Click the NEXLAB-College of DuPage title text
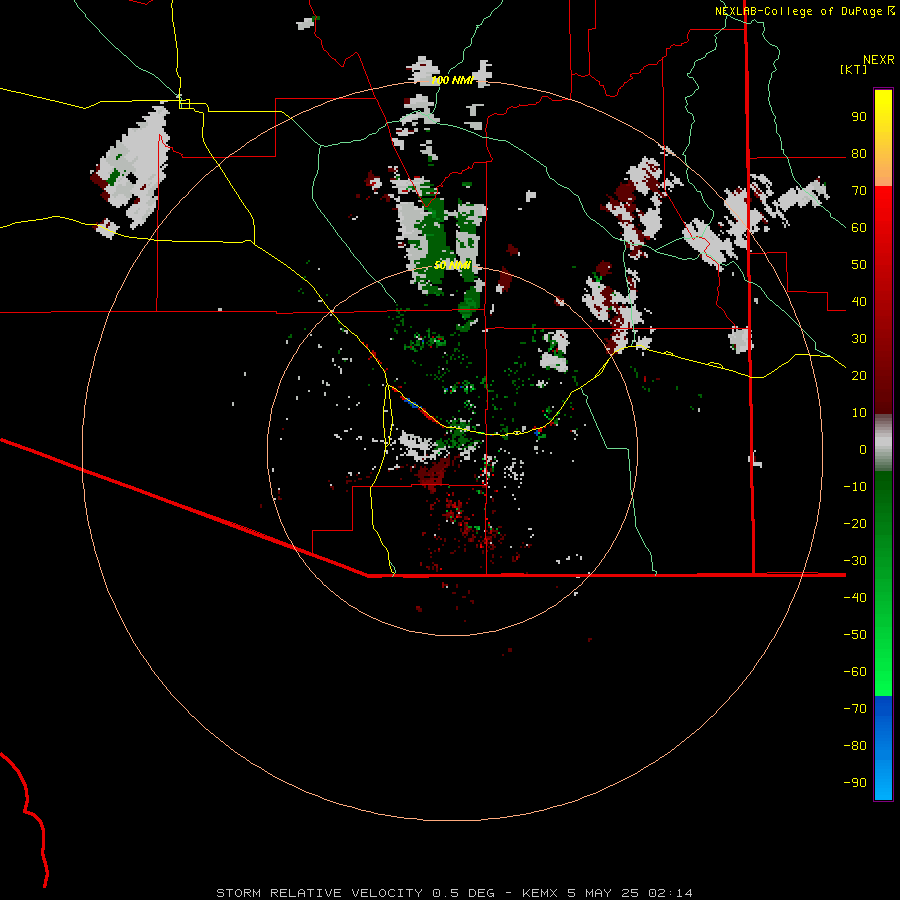The height and width of the screenshot is (900, 900). 800,11
